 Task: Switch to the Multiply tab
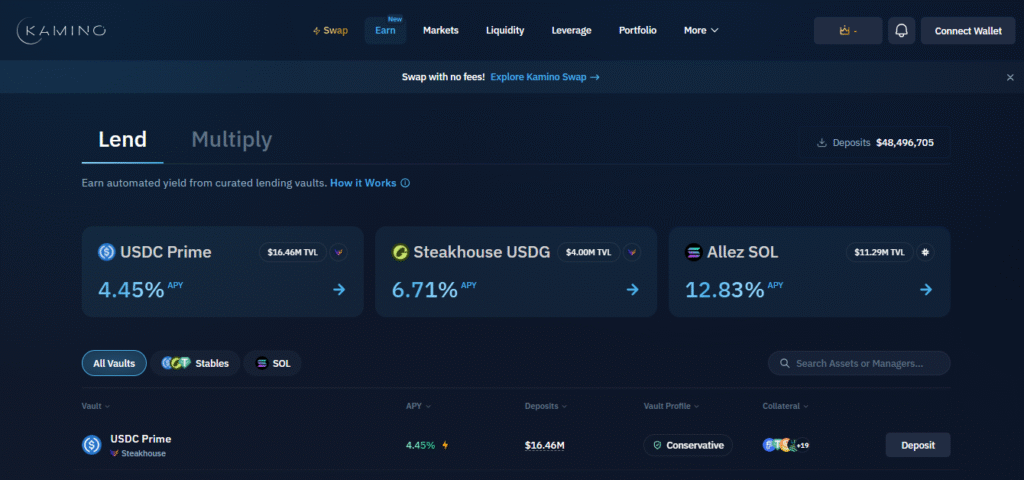pos(231,140)
